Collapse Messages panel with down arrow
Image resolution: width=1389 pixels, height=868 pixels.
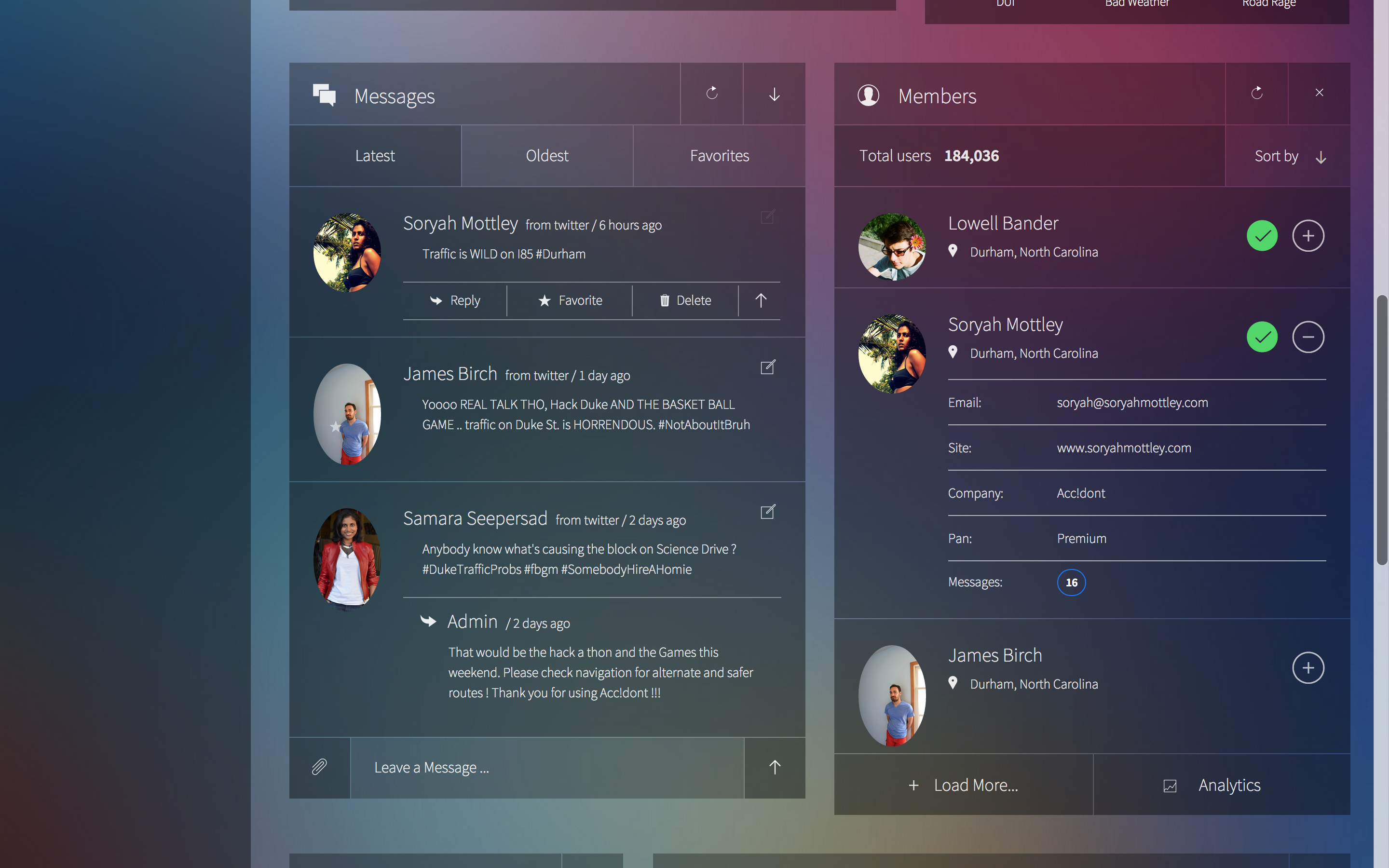pos(774,94)
